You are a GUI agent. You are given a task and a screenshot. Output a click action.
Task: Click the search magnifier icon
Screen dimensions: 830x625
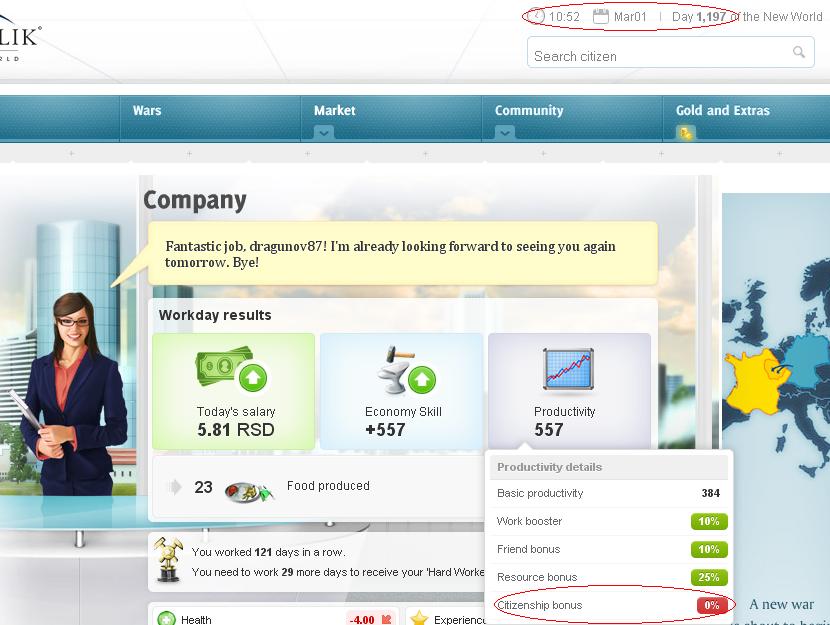point(799,53)
